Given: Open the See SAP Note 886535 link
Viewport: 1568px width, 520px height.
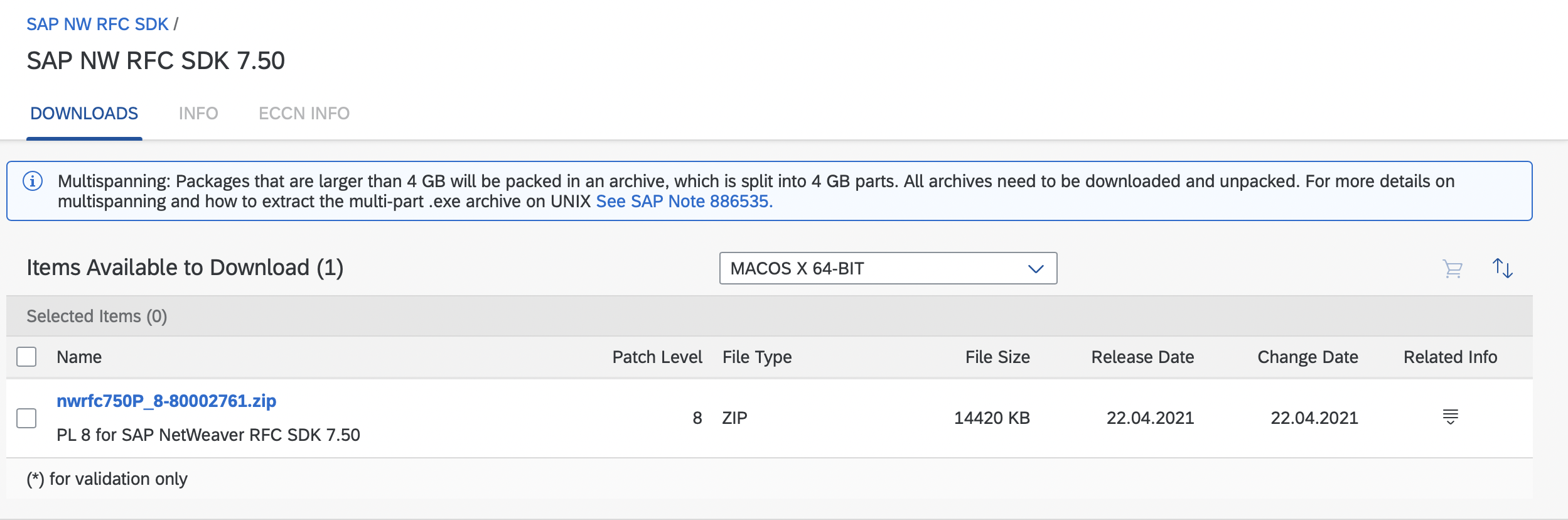Looking at the screenshot, I should coord(684,202).
